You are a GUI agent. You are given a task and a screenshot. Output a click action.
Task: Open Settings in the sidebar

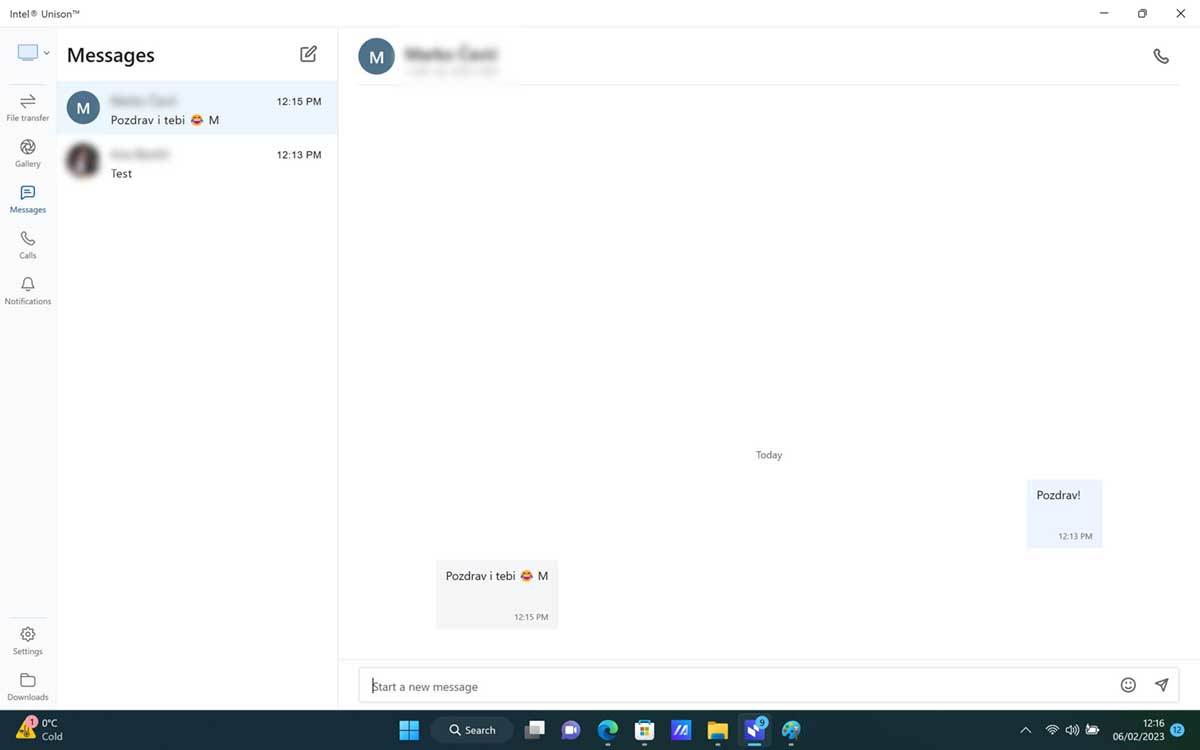tap(28, 640)
